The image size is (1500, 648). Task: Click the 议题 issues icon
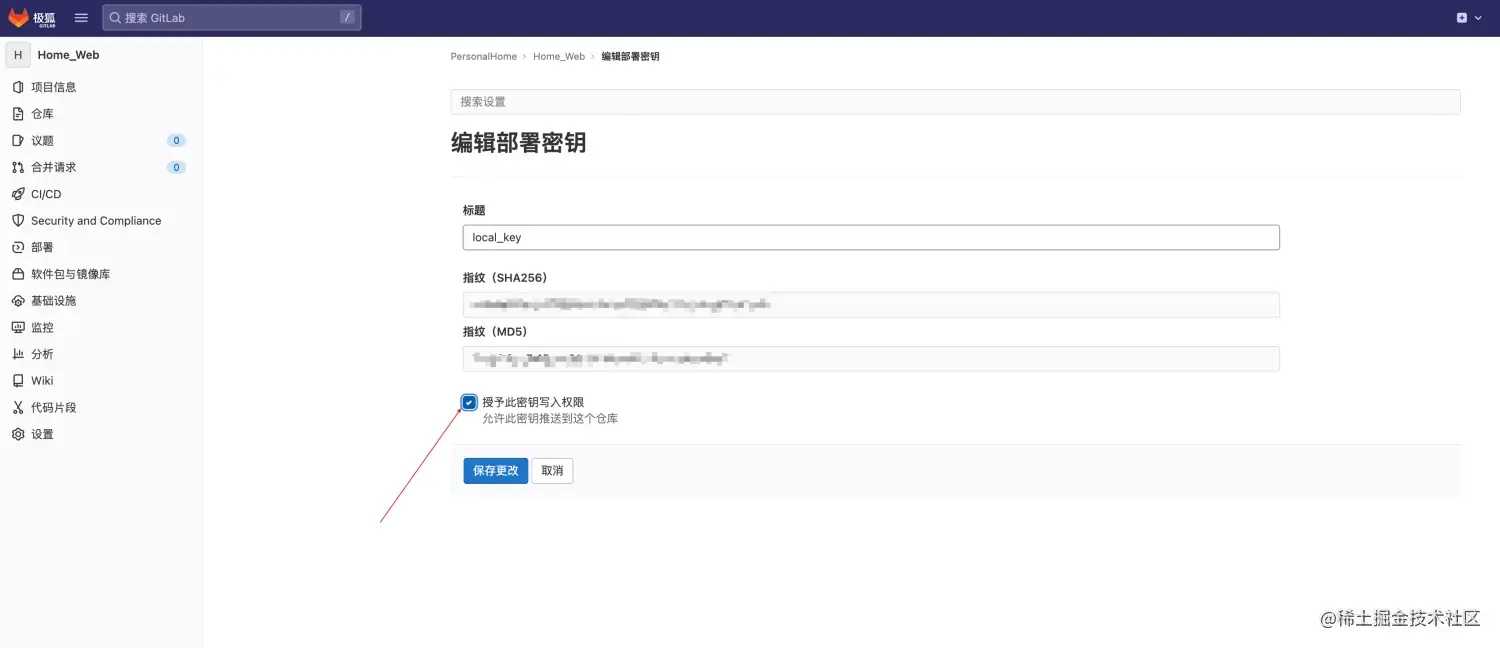[18, 141]
